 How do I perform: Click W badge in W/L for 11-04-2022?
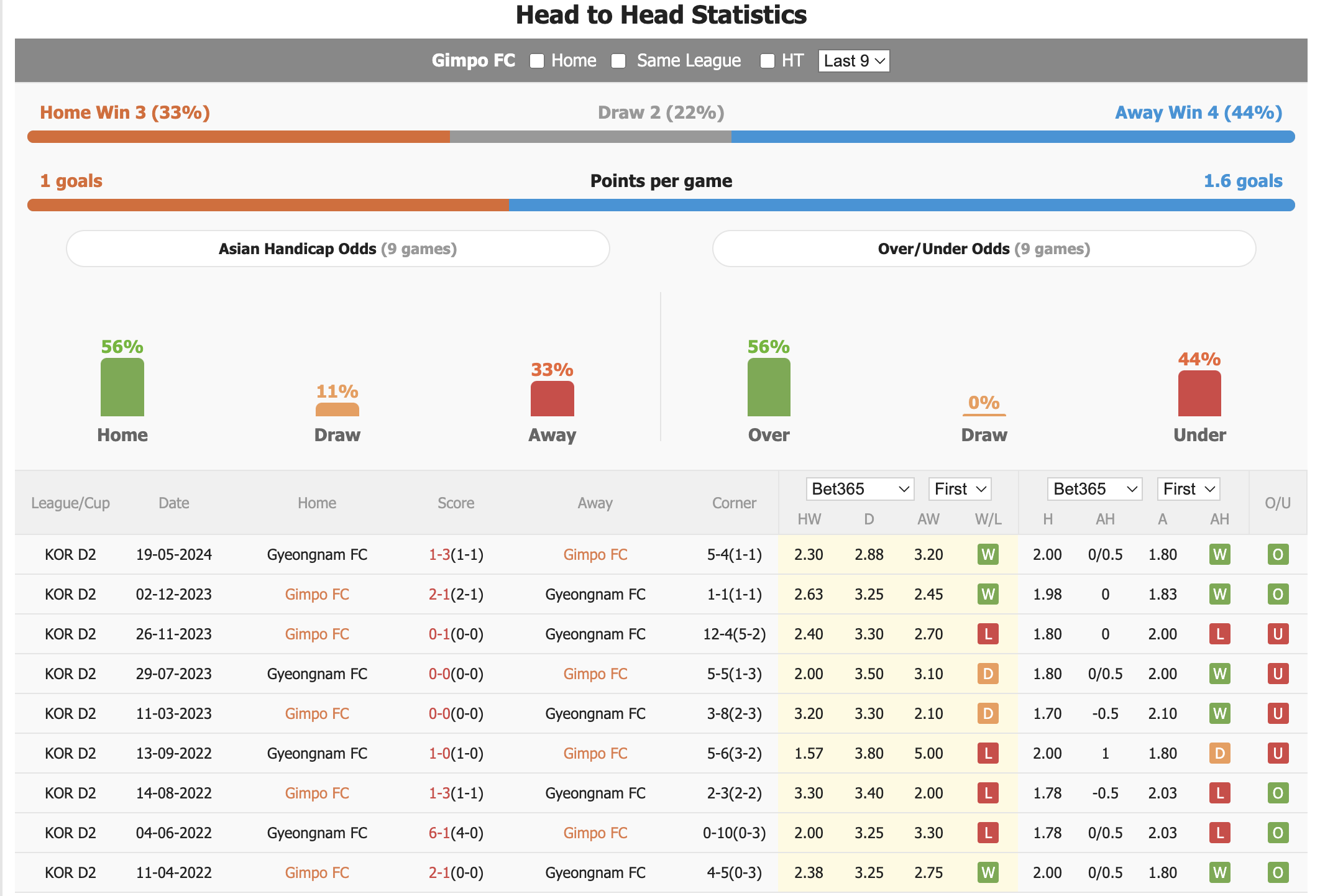[988, 872]
